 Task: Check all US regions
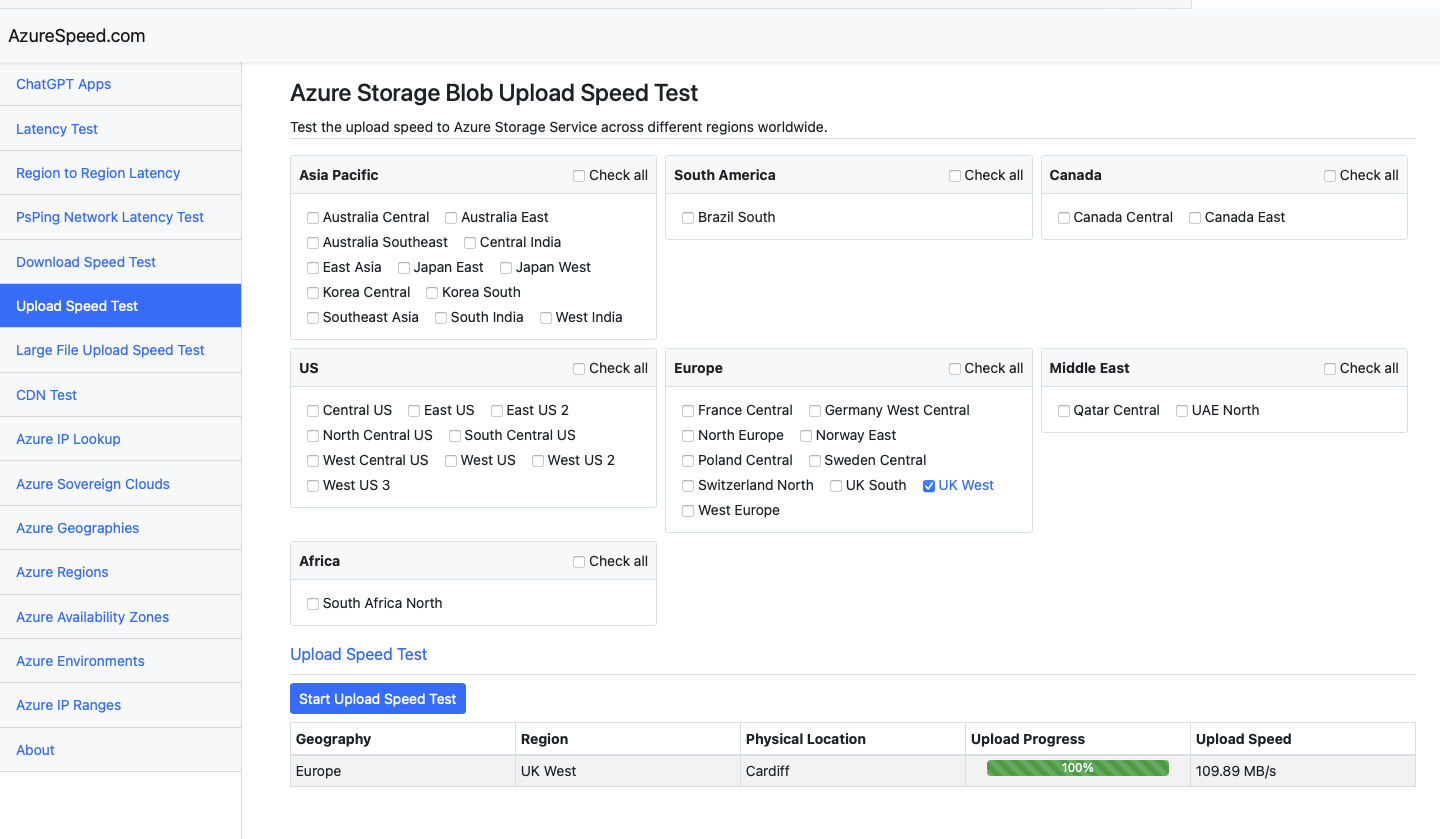coord(579,369)
